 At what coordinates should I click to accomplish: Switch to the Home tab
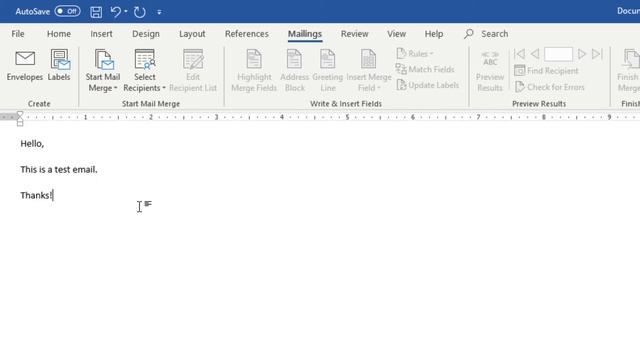[59, 34]
